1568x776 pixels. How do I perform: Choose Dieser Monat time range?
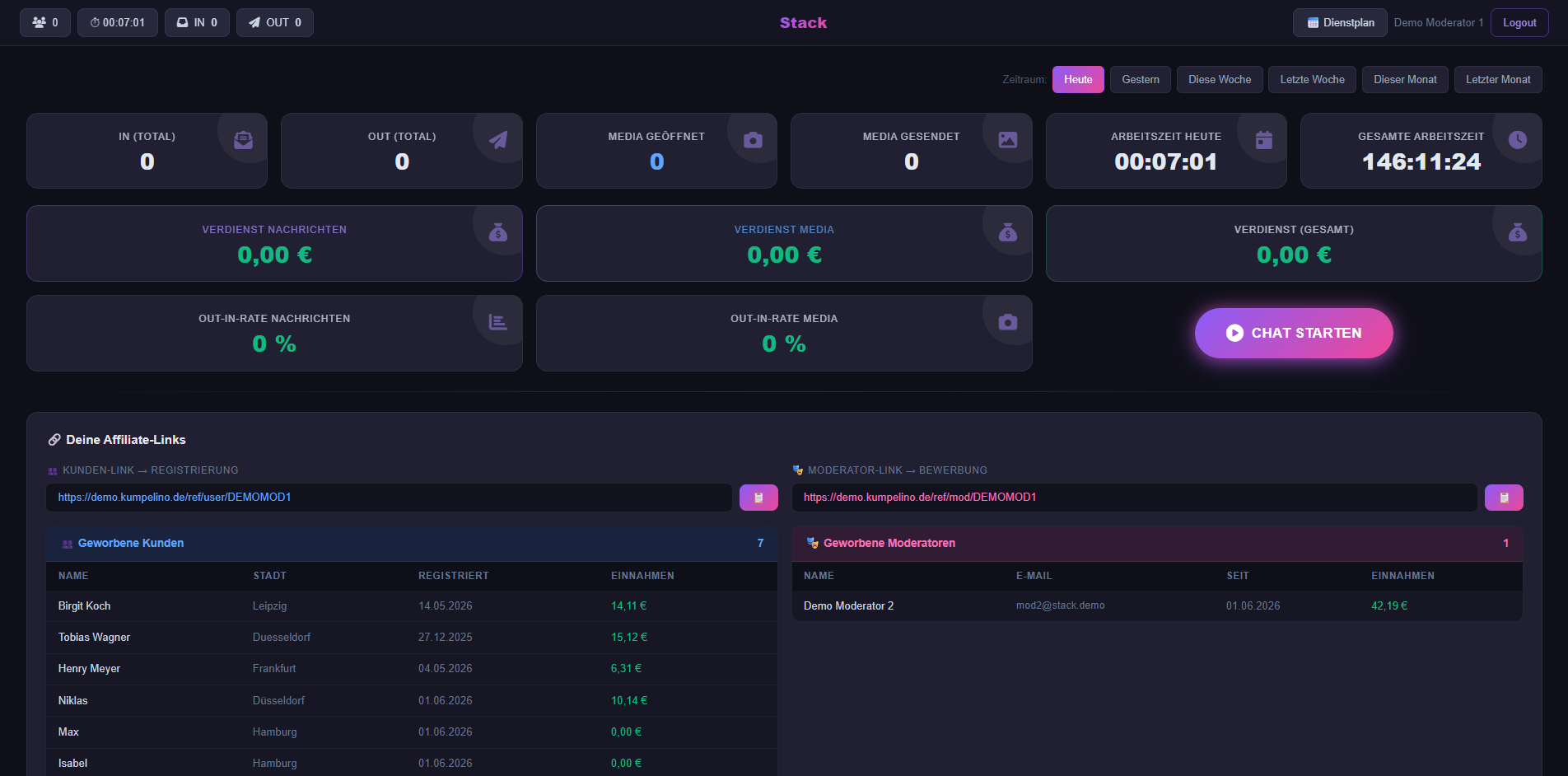click(1405, 79)
